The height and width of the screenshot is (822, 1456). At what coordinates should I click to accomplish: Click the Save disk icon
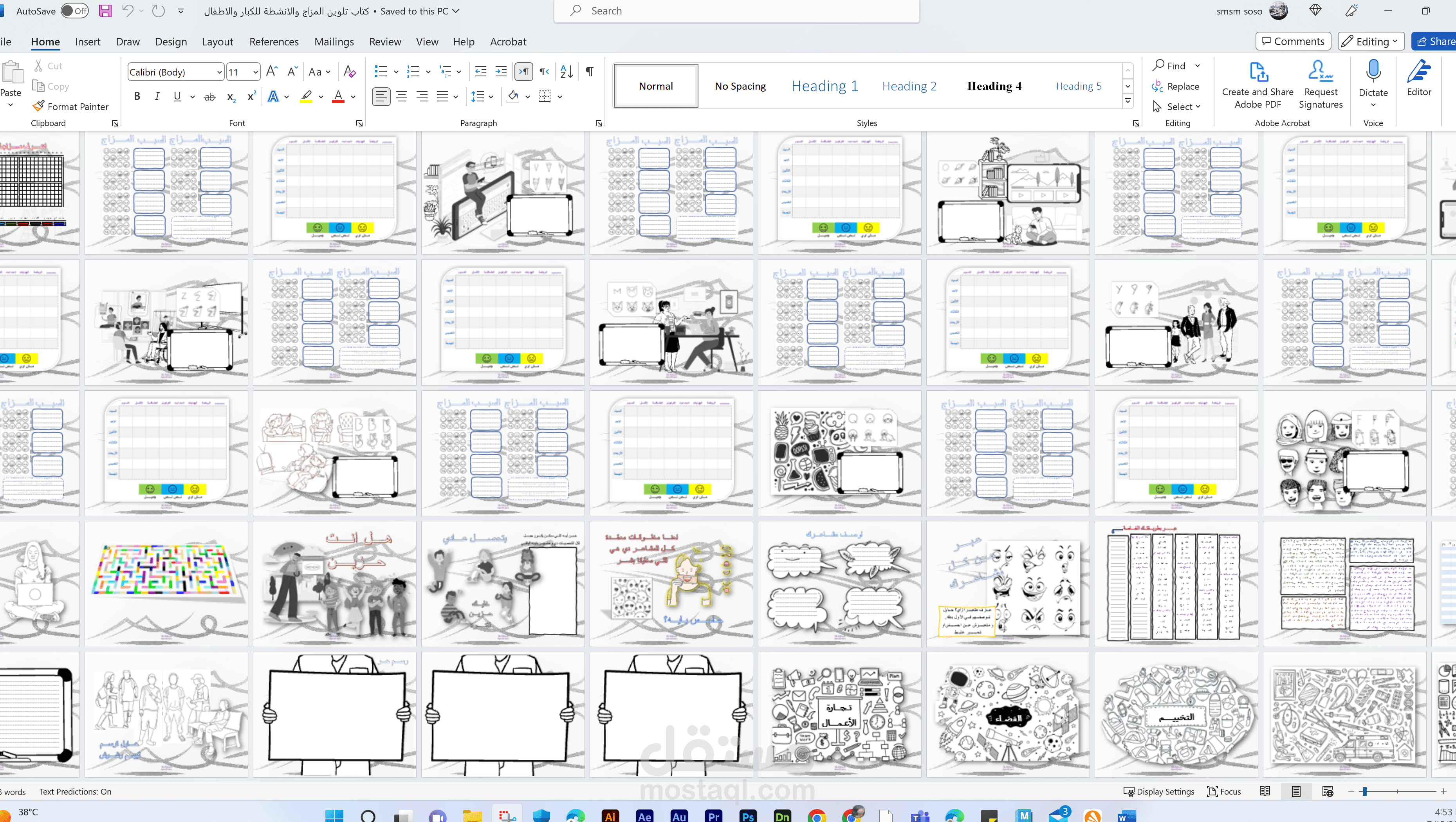click(x=105, y=11)
